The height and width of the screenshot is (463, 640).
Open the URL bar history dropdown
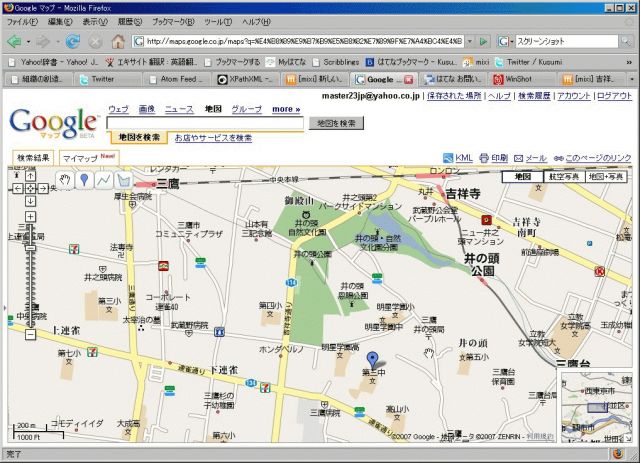pyautogui.click(x=468, y=42)
